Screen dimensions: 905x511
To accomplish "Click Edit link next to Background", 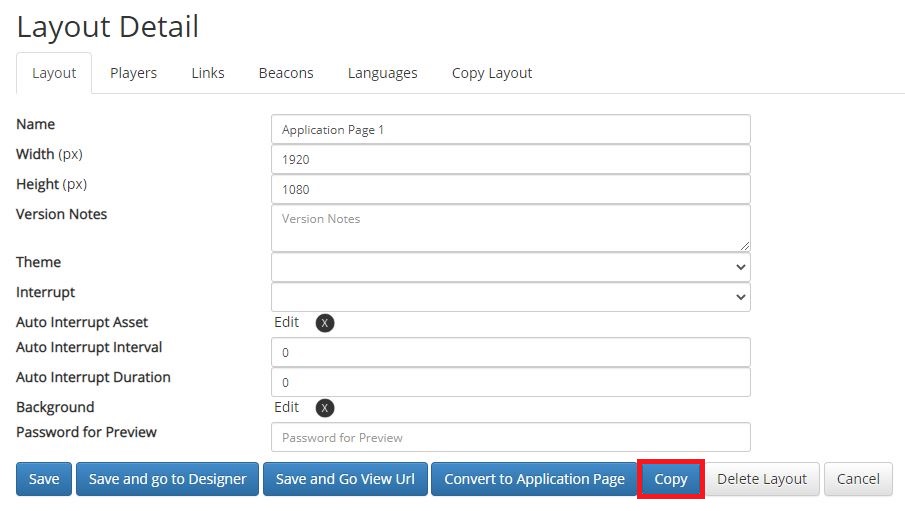I will pyautogui.click(x=286, y=408).
